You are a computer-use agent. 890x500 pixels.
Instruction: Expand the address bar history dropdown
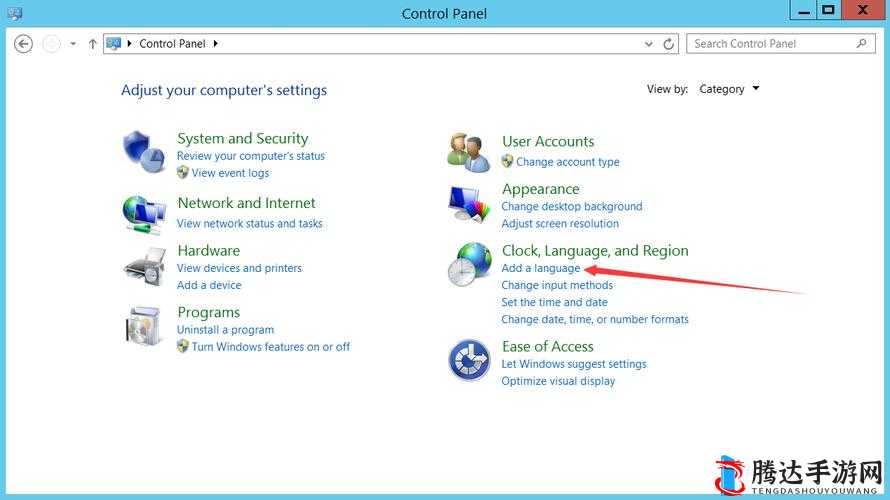649,44
